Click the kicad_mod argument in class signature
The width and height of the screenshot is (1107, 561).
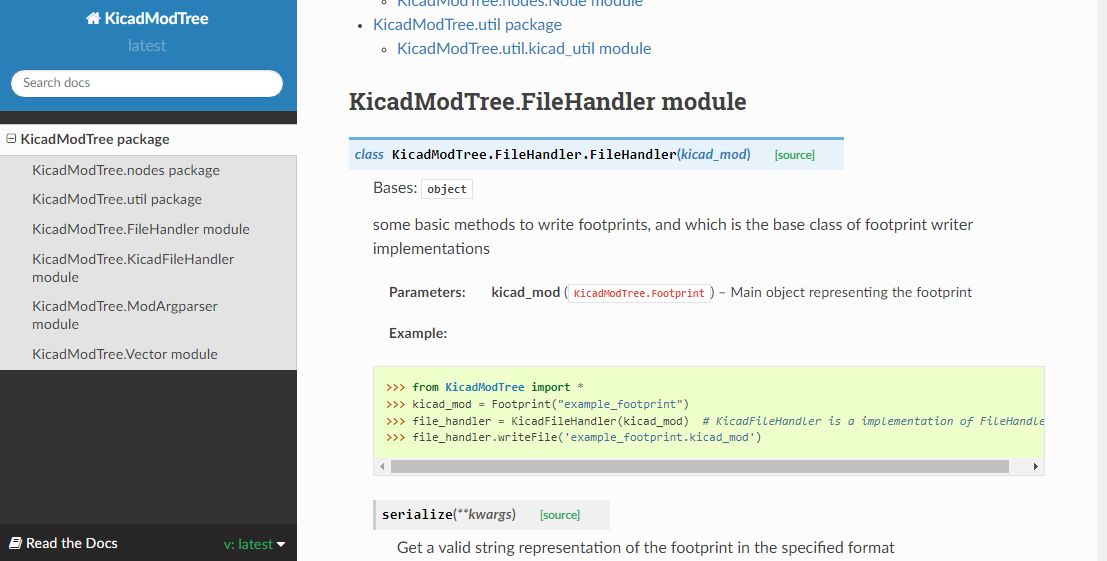714,155
